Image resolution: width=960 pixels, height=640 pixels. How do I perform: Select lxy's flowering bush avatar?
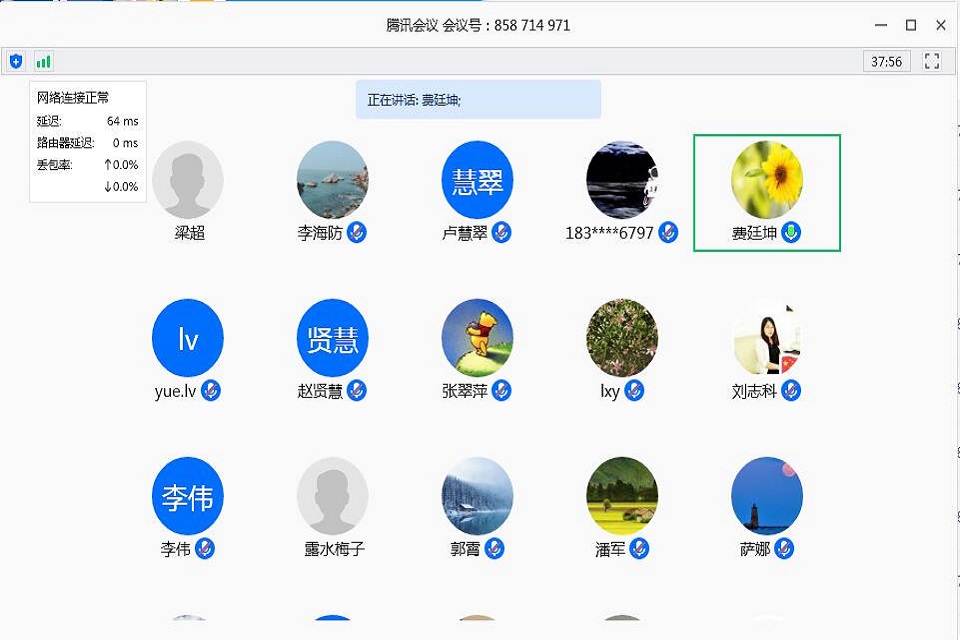(x=622, y=338)
